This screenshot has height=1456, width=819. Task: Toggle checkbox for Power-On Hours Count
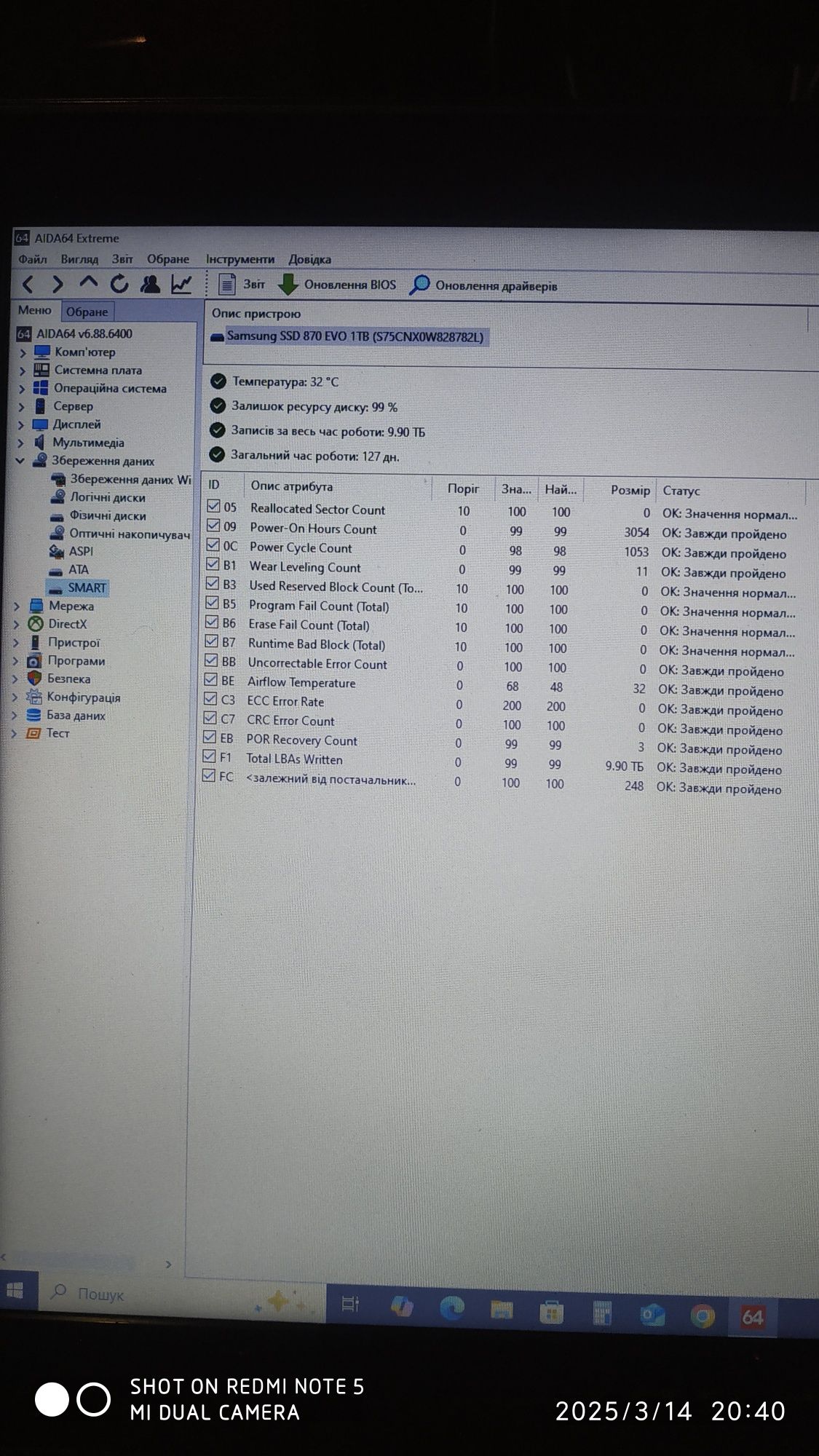coord(213,526)
